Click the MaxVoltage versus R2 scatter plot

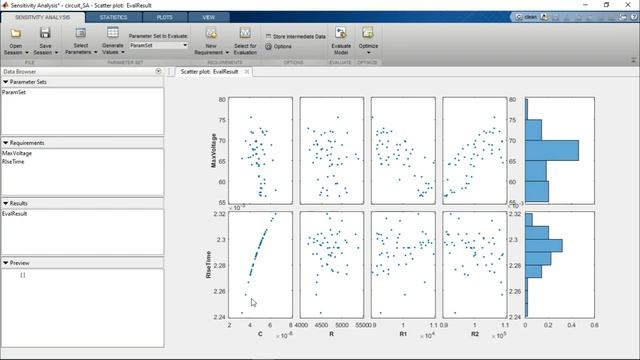pos(475,151)
